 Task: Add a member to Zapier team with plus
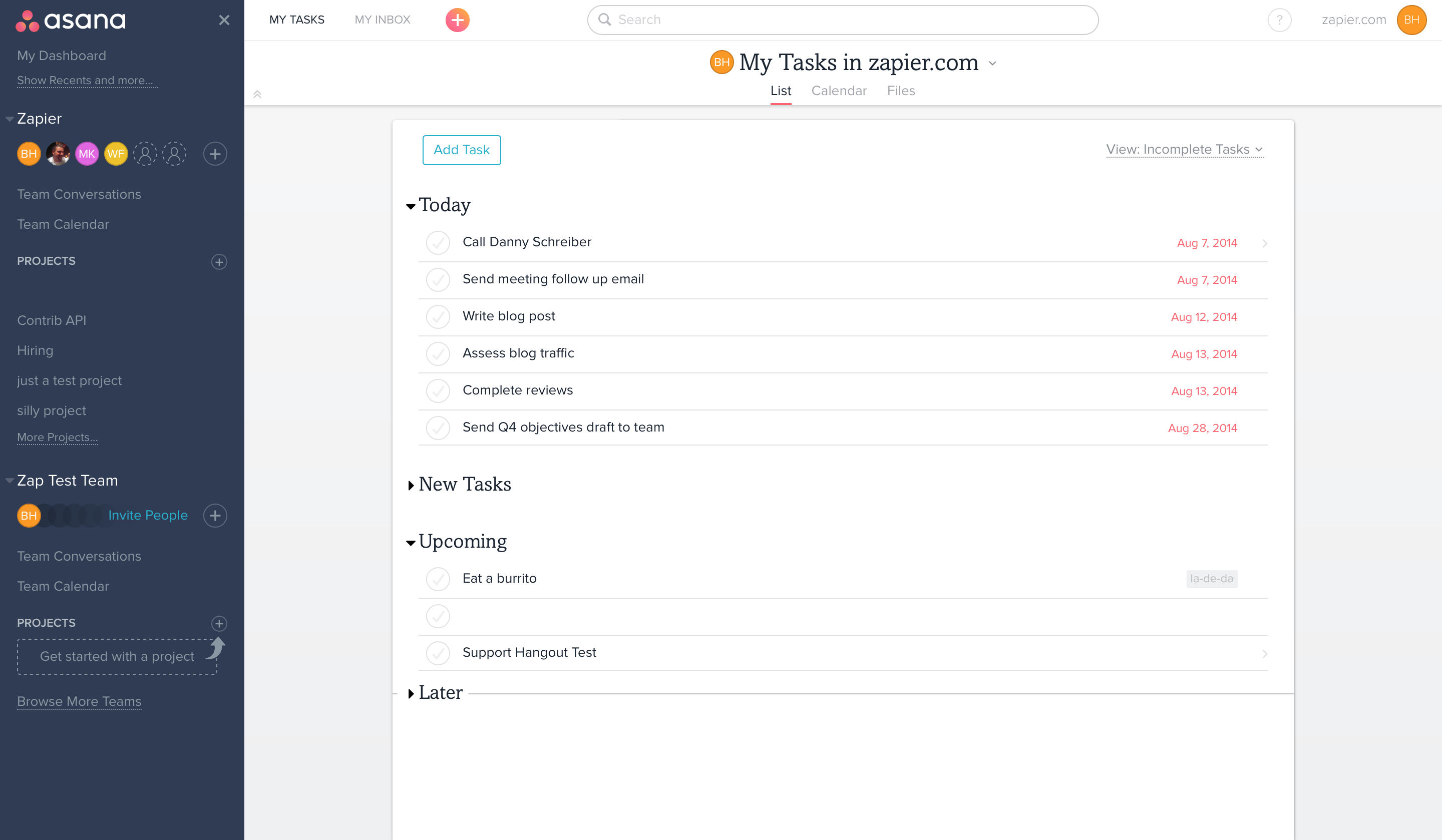pos(215,153)
